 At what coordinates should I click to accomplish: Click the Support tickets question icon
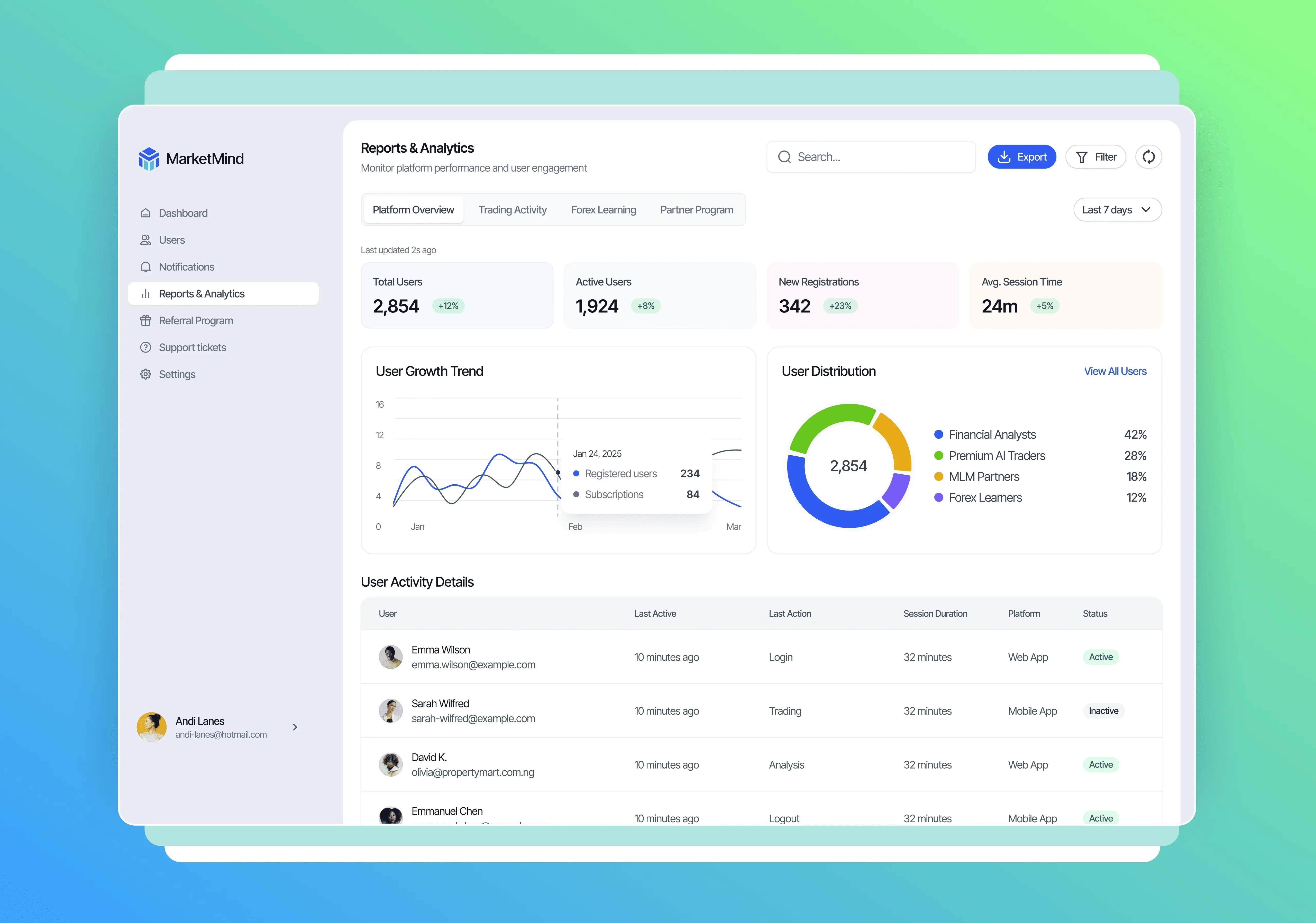(x=145, y=348)
